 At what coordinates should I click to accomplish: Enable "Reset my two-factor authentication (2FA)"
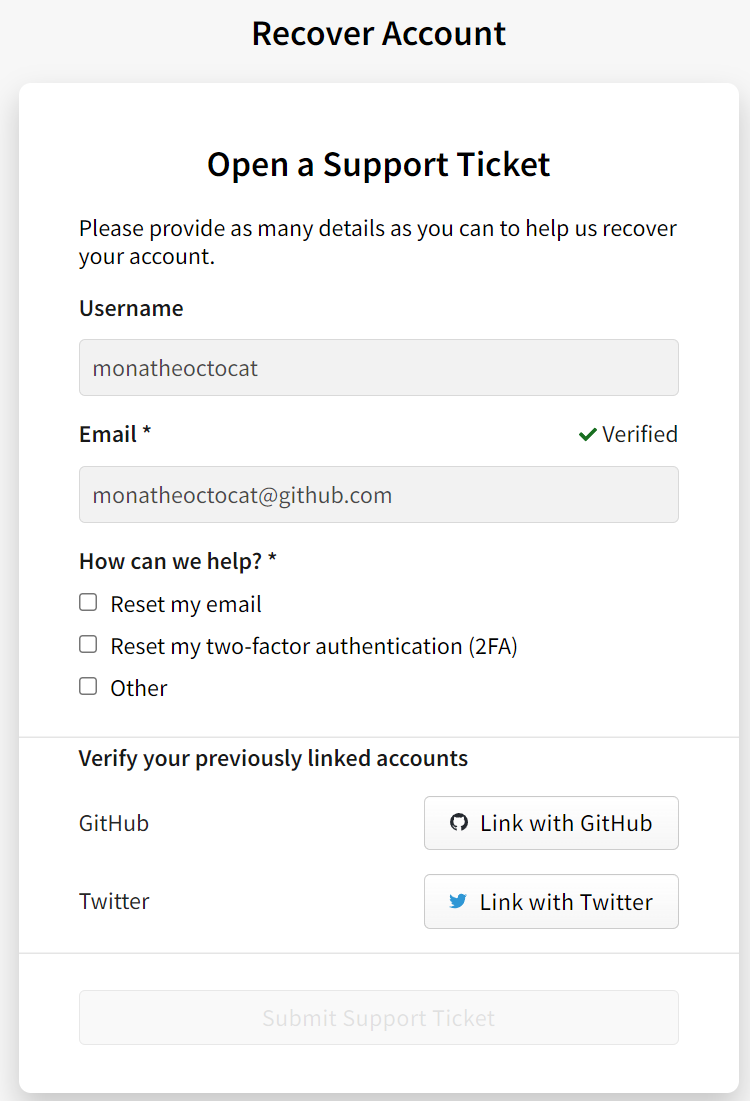88,644
